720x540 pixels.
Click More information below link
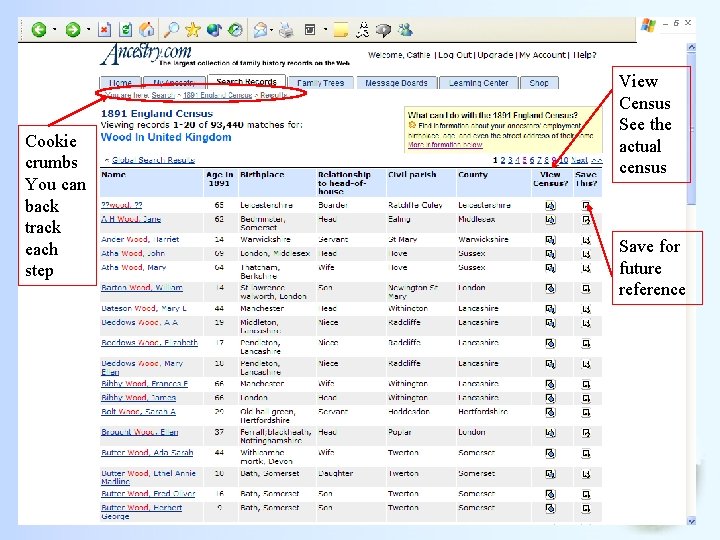click(445, 144)
